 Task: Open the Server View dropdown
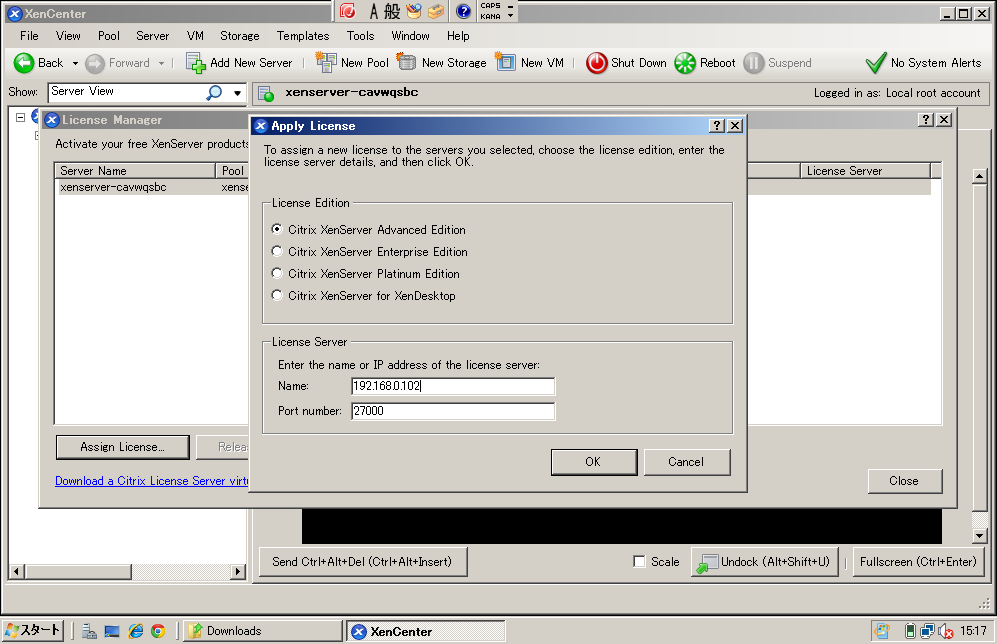237,93
